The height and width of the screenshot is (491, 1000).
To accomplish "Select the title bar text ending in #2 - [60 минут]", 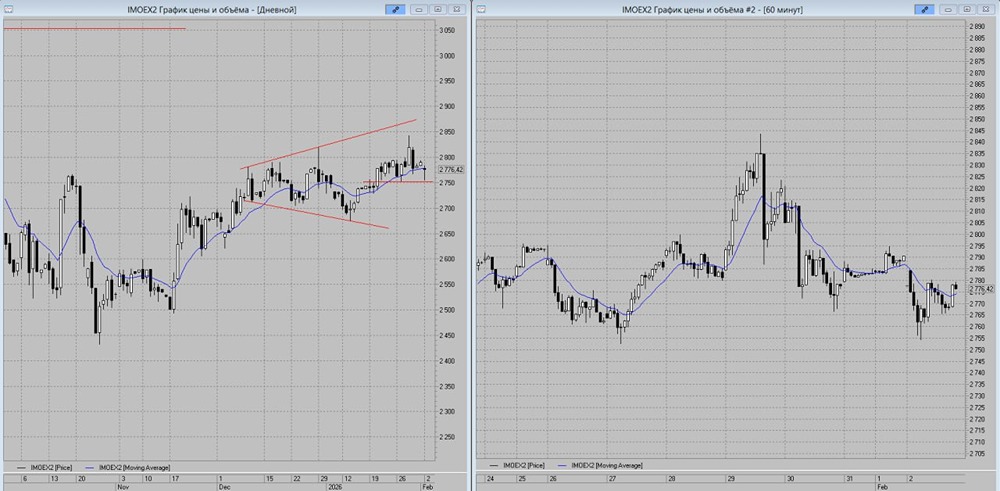I will click(x=712, y=10).
